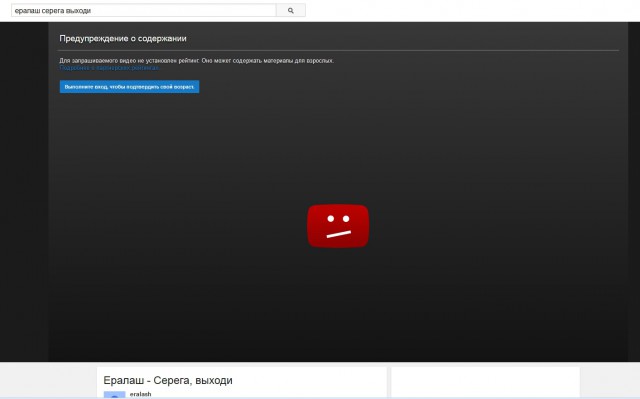Focus the search field containing 'ералаш серега выходи'
The height and width of the screenshot is (399, 640).
pos(144,11)
